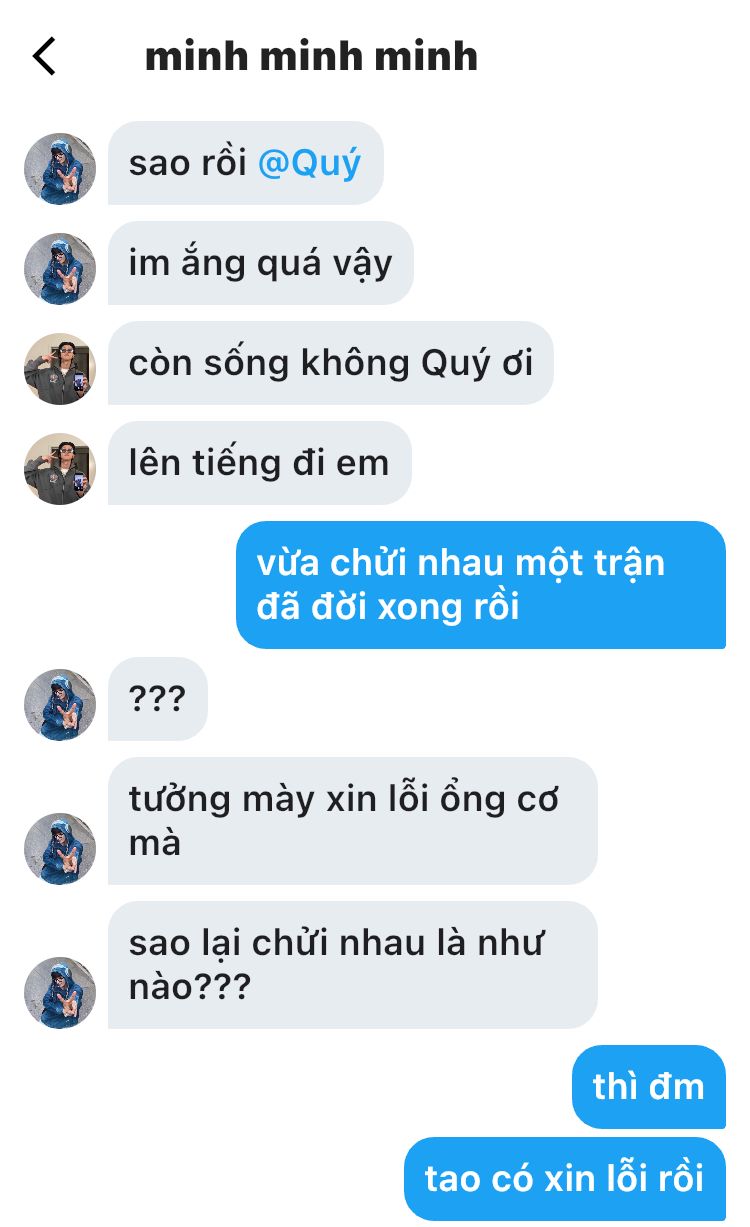Tap avatar beside 'còn sống không Quý ơi'
The width and height of the screenshot is (750, 1227).
60,369
